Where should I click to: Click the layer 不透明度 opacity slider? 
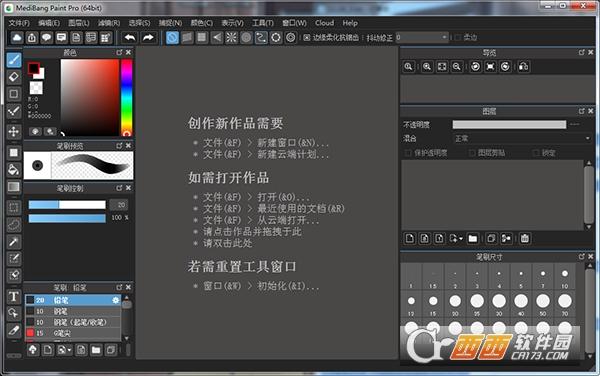click(509, 125)
